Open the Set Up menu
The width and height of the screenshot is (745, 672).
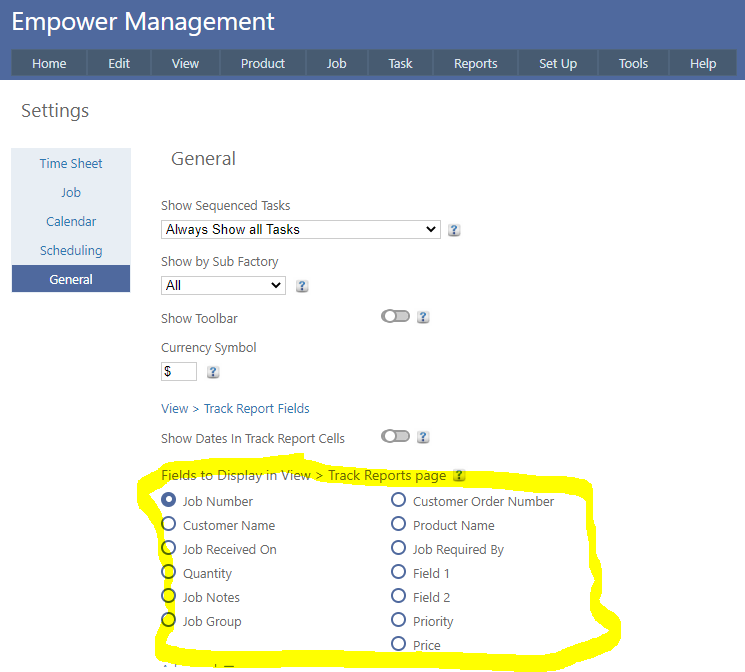(x=557, y=63)
